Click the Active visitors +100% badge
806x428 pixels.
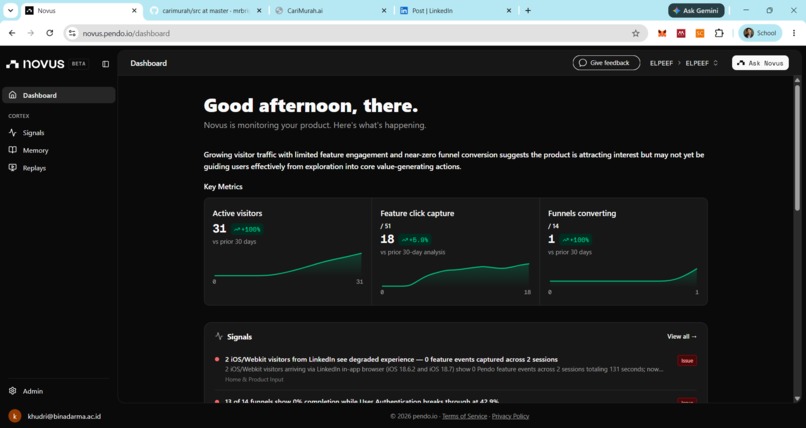point(248,229)
